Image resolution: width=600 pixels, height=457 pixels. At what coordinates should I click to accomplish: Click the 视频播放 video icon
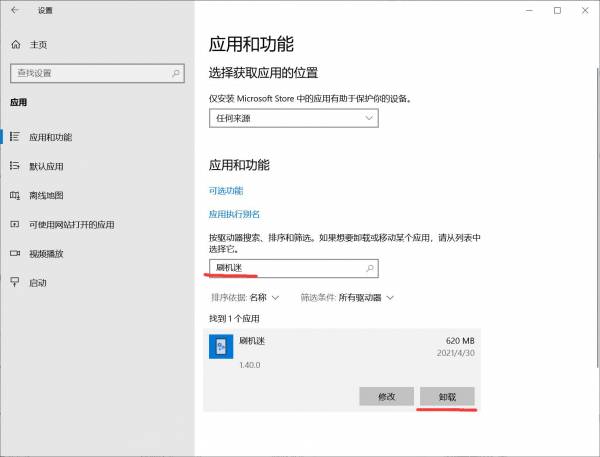click(x=15, y=253)
